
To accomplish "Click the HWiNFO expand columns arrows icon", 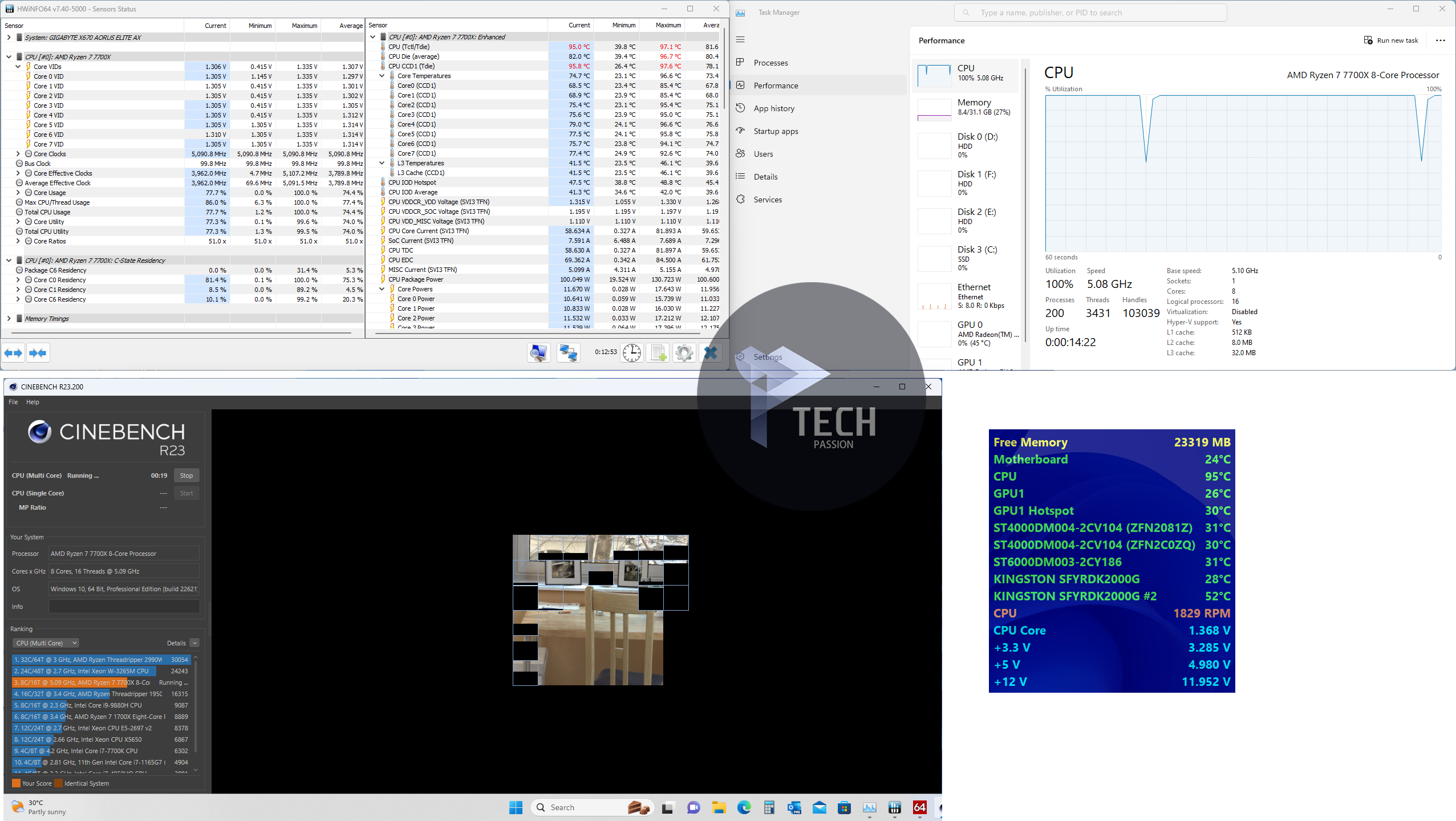I will (x=13, y=353).
